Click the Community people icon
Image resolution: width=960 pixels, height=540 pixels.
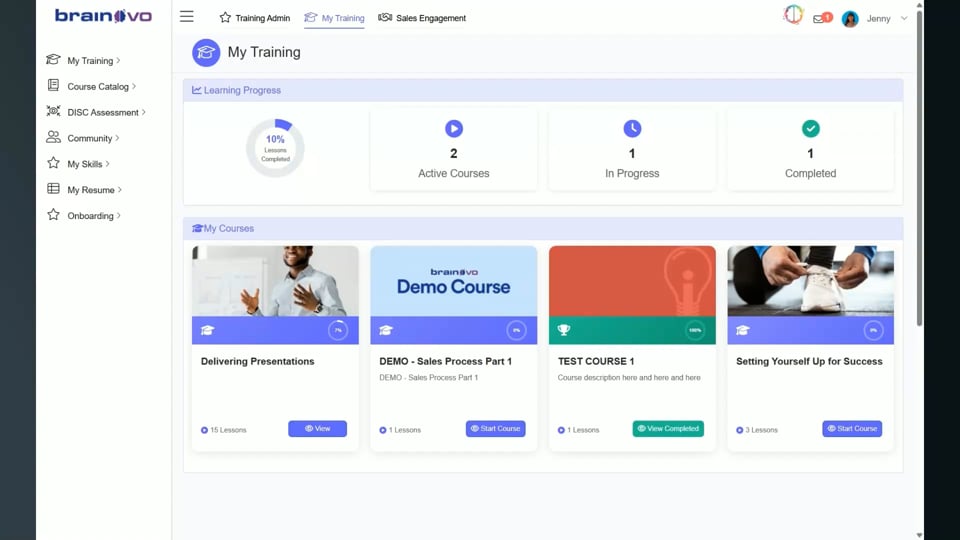tap(53, 137)
